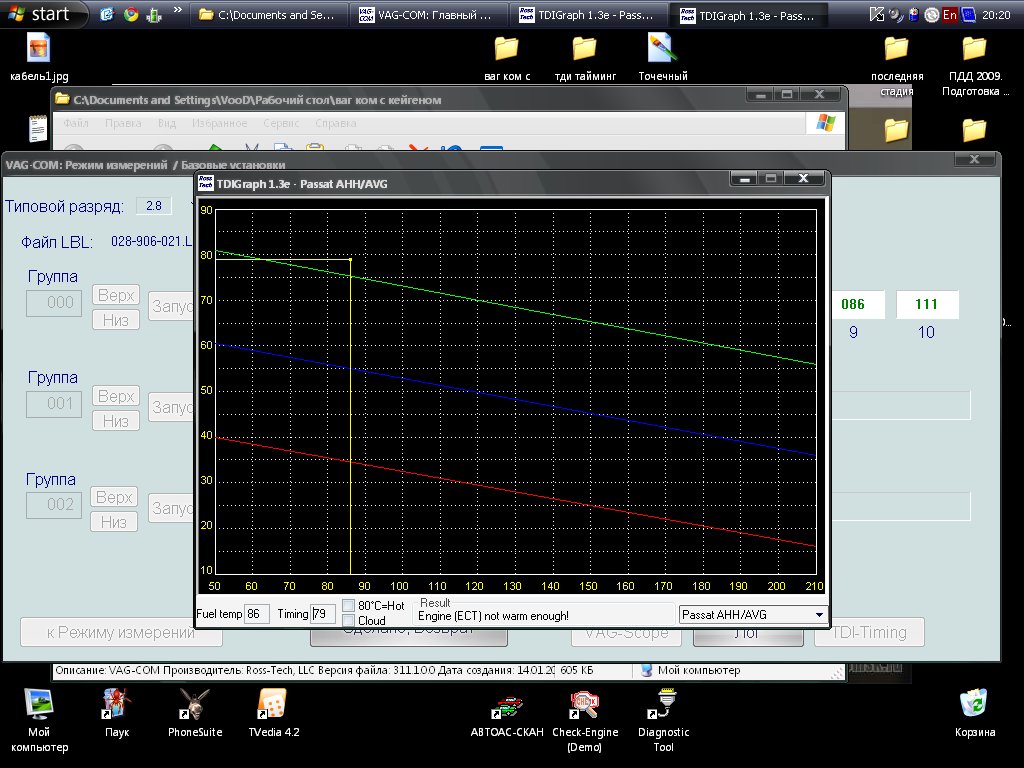Click Верх button for group 000

116,295
